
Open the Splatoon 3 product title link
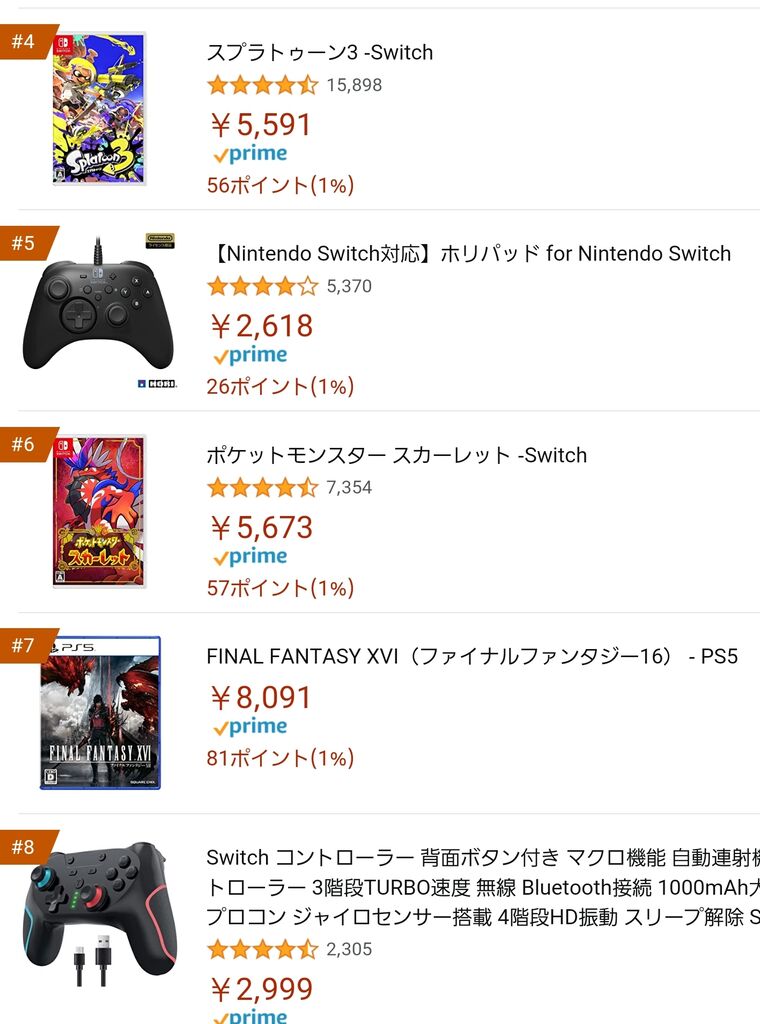coord(320,52)
